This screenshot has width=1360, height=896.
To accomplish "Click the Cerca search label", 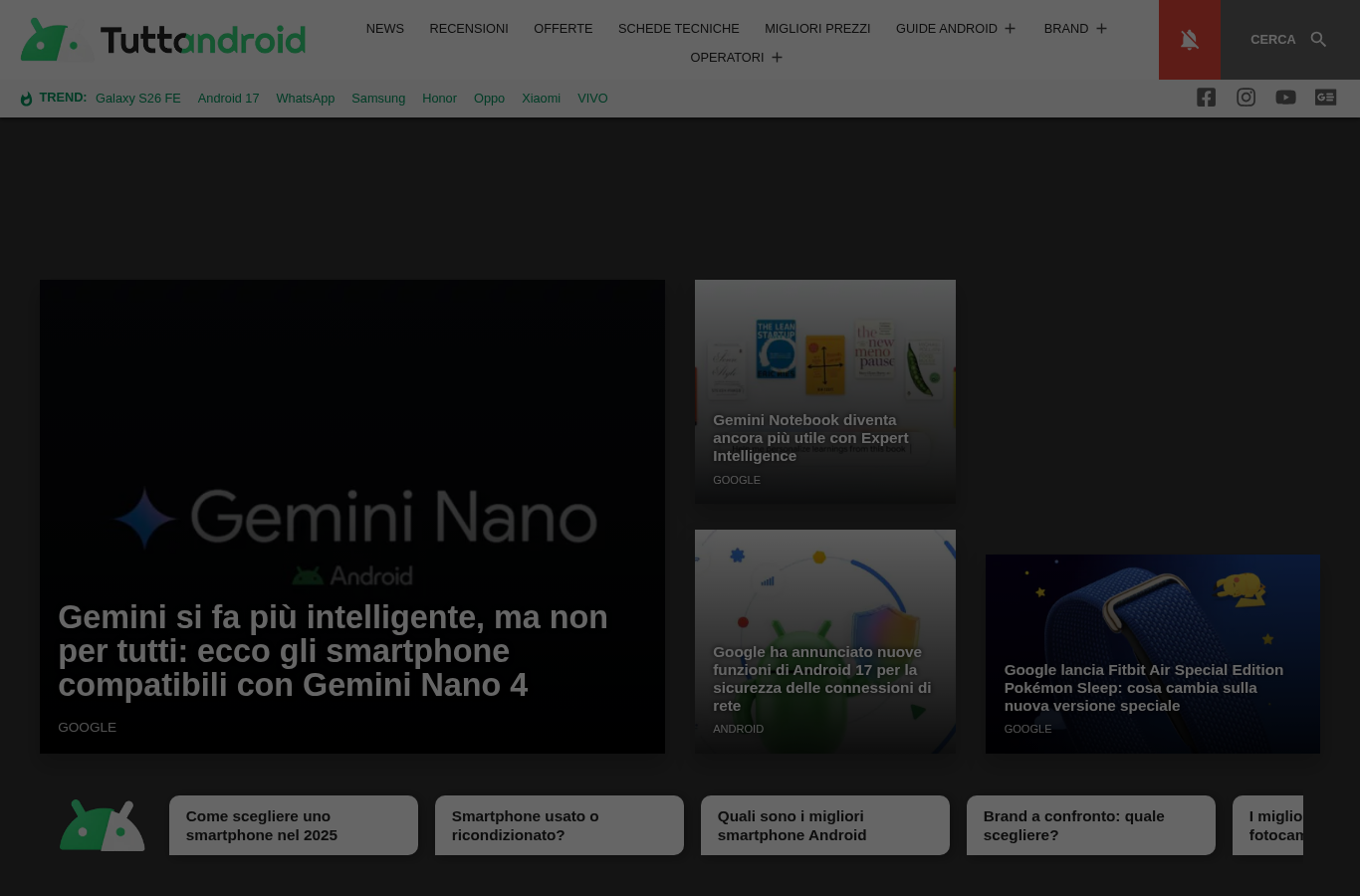I will click(1272, 40).
